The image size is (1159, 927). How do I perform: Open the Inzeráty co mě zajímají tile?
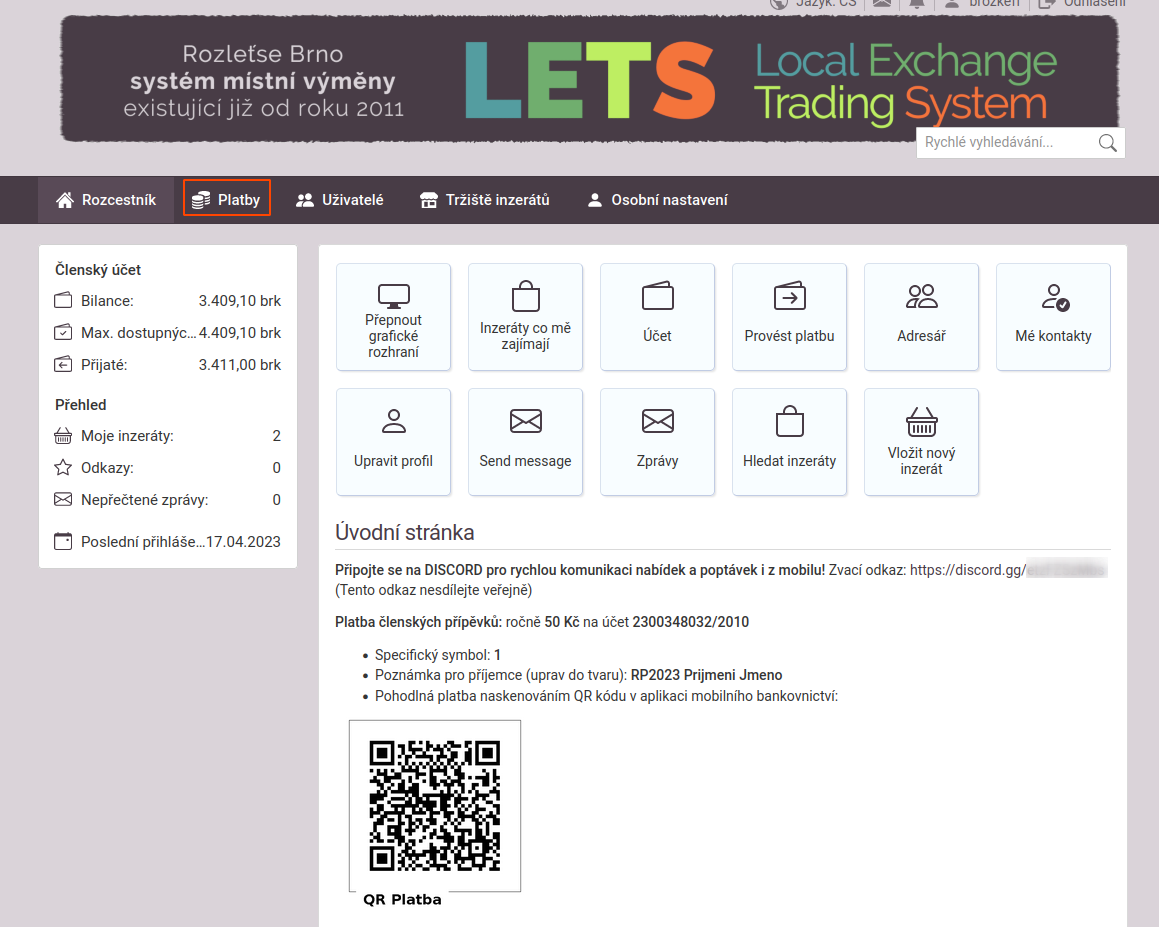coord(526,317)
